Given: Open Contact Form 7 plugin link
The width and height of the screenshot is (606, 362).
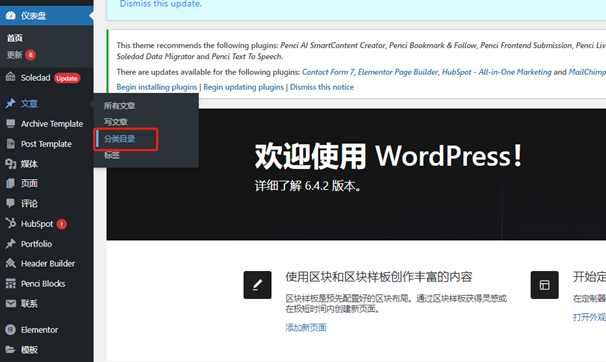Looking at the screenshot, I should (328, 72).
